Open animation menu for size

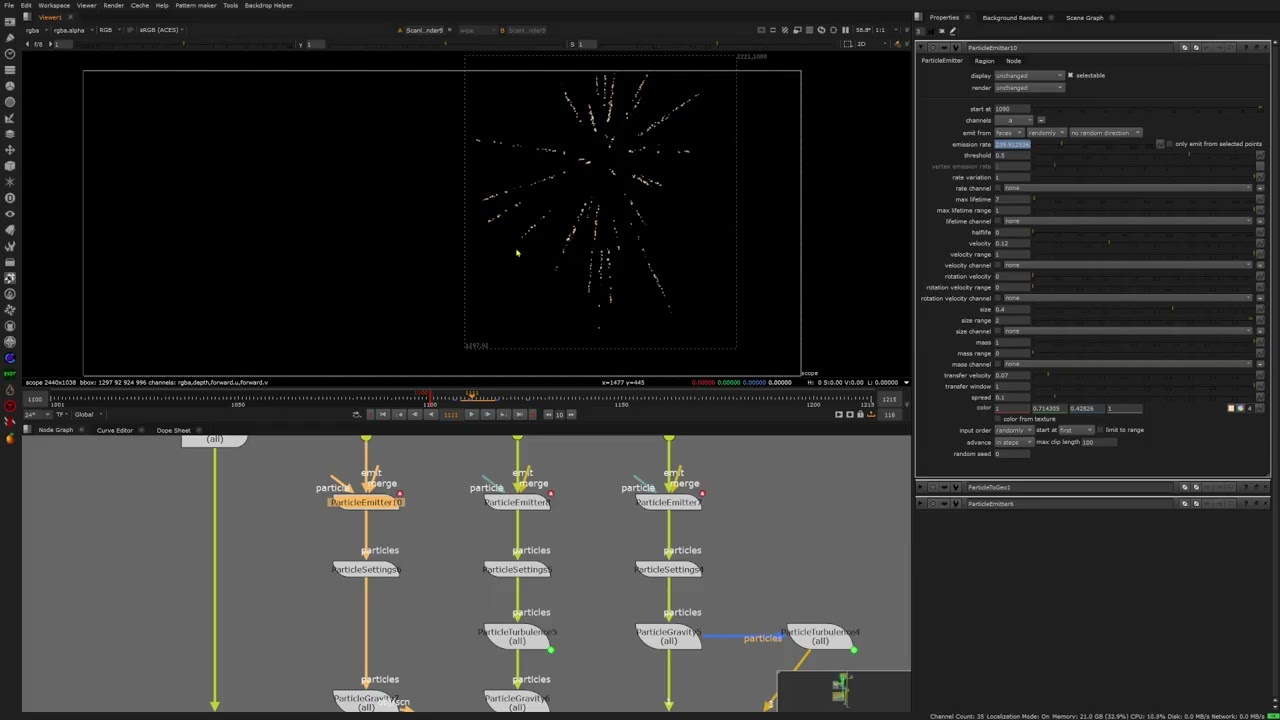coord(1260,309)
